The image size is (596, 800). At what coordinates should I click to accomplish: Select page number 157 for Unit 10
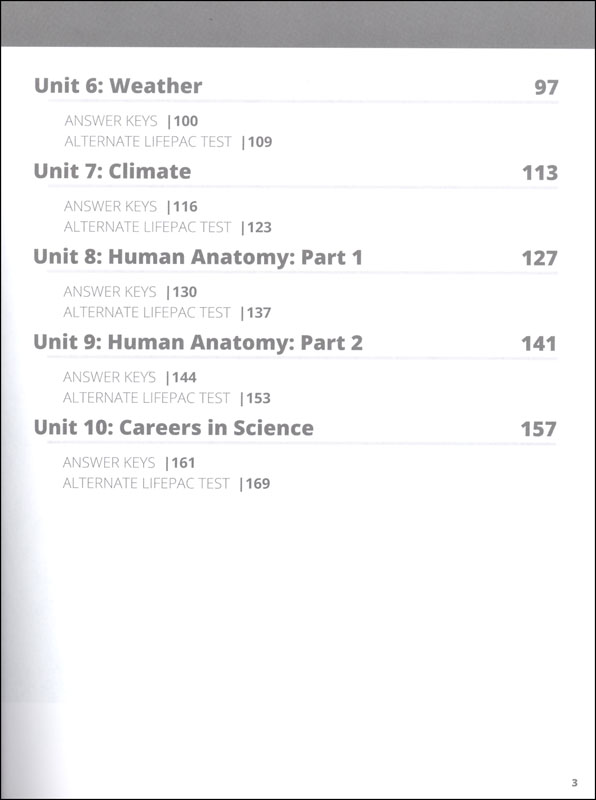538,429
